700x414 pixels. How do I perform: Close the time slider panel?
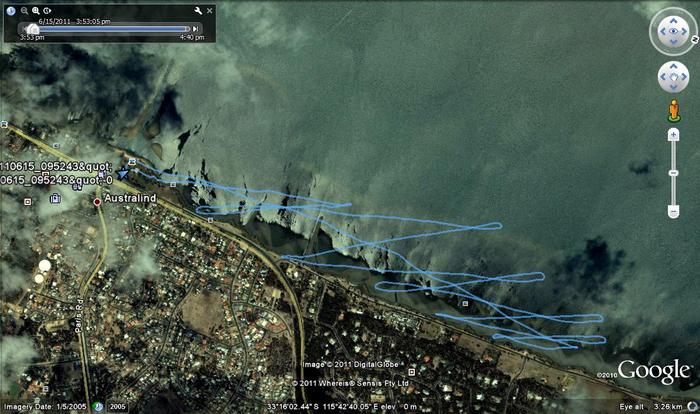(209, 10)
